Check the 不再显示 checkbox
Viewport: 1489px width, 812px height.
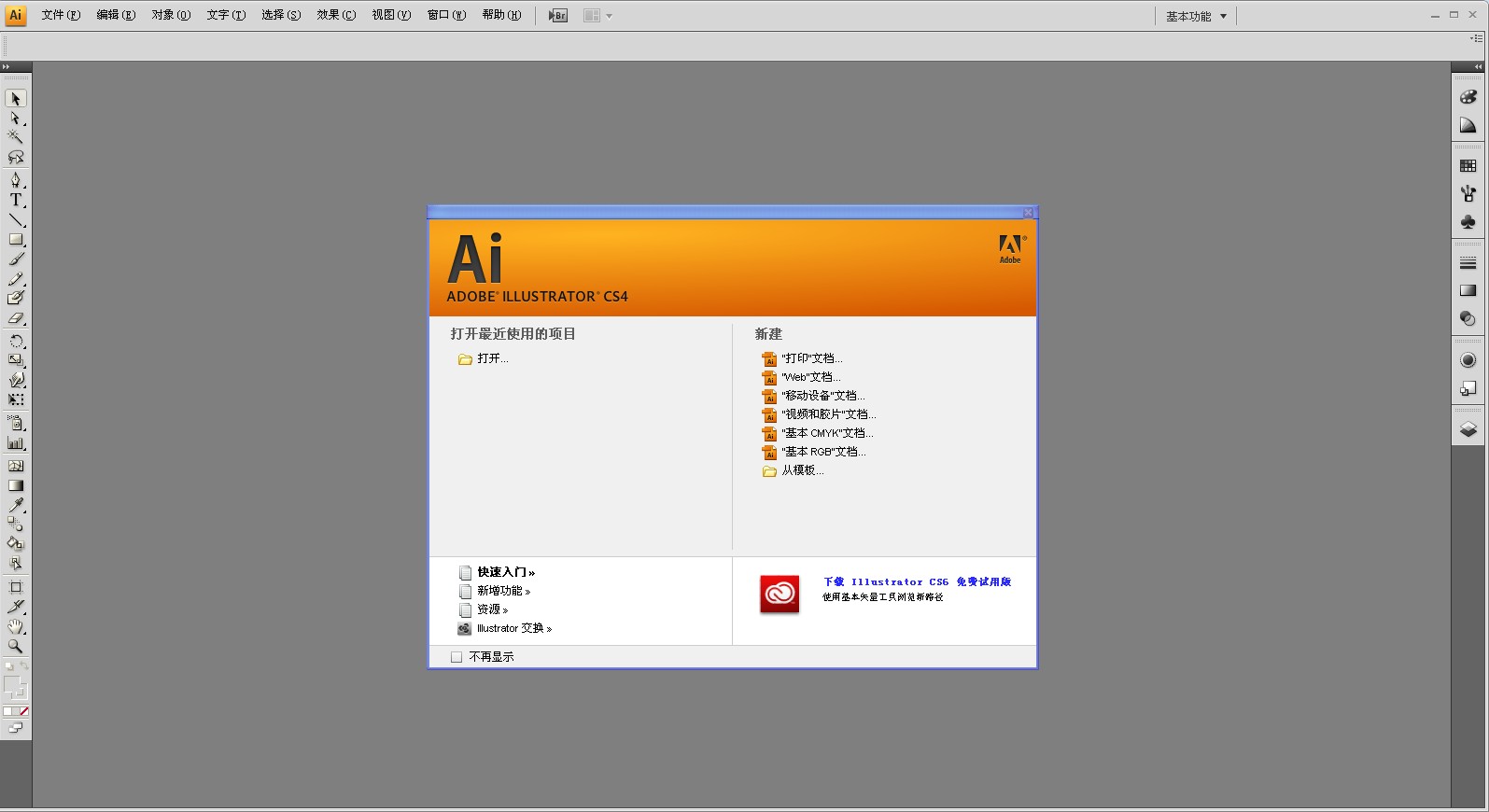click(x=457, y=657)
